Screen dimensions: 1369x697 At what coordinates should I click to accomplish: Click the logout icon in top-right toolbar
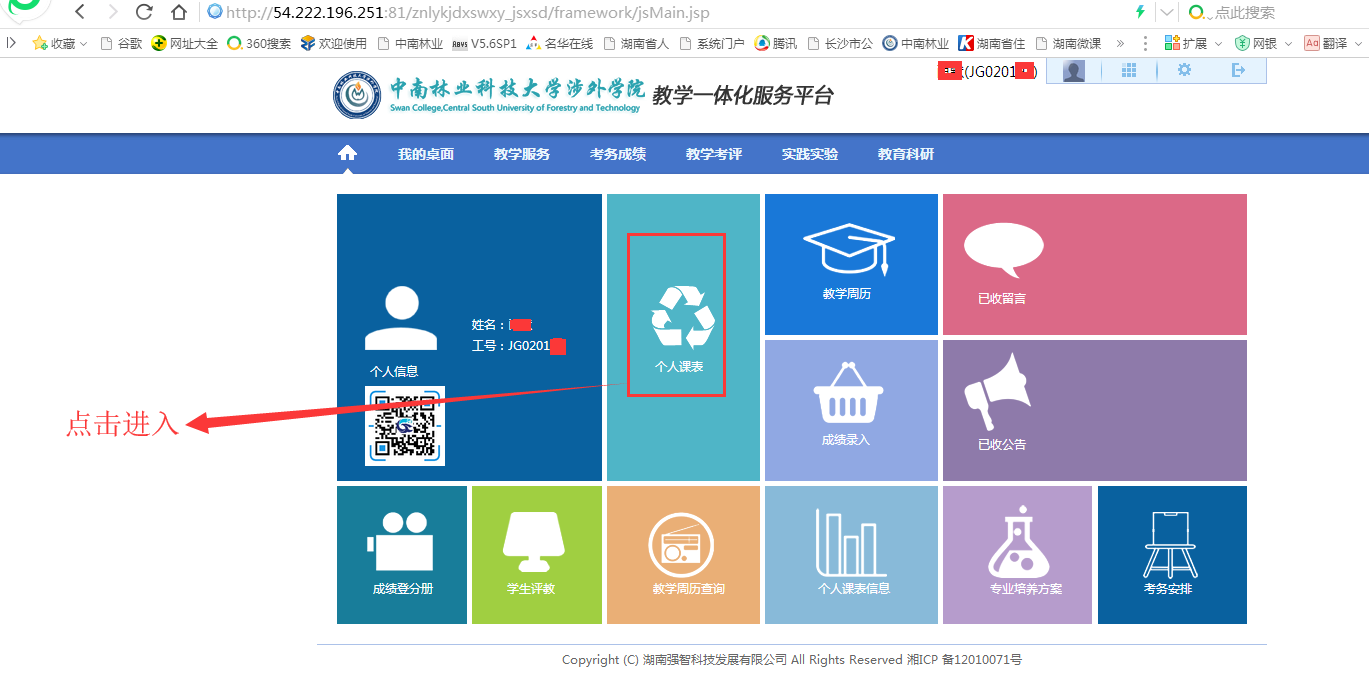click(1239, 70)
